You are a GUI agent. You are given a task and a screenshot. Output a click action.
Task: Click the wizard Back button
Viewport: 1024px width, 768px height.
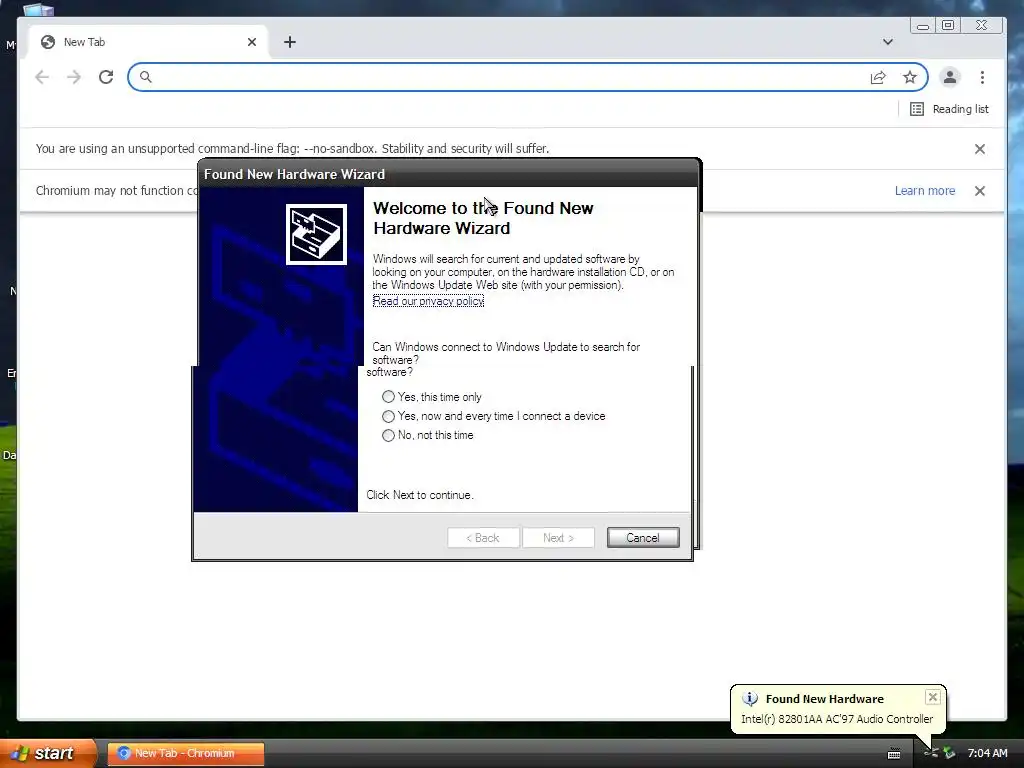[x=483, y=537]
